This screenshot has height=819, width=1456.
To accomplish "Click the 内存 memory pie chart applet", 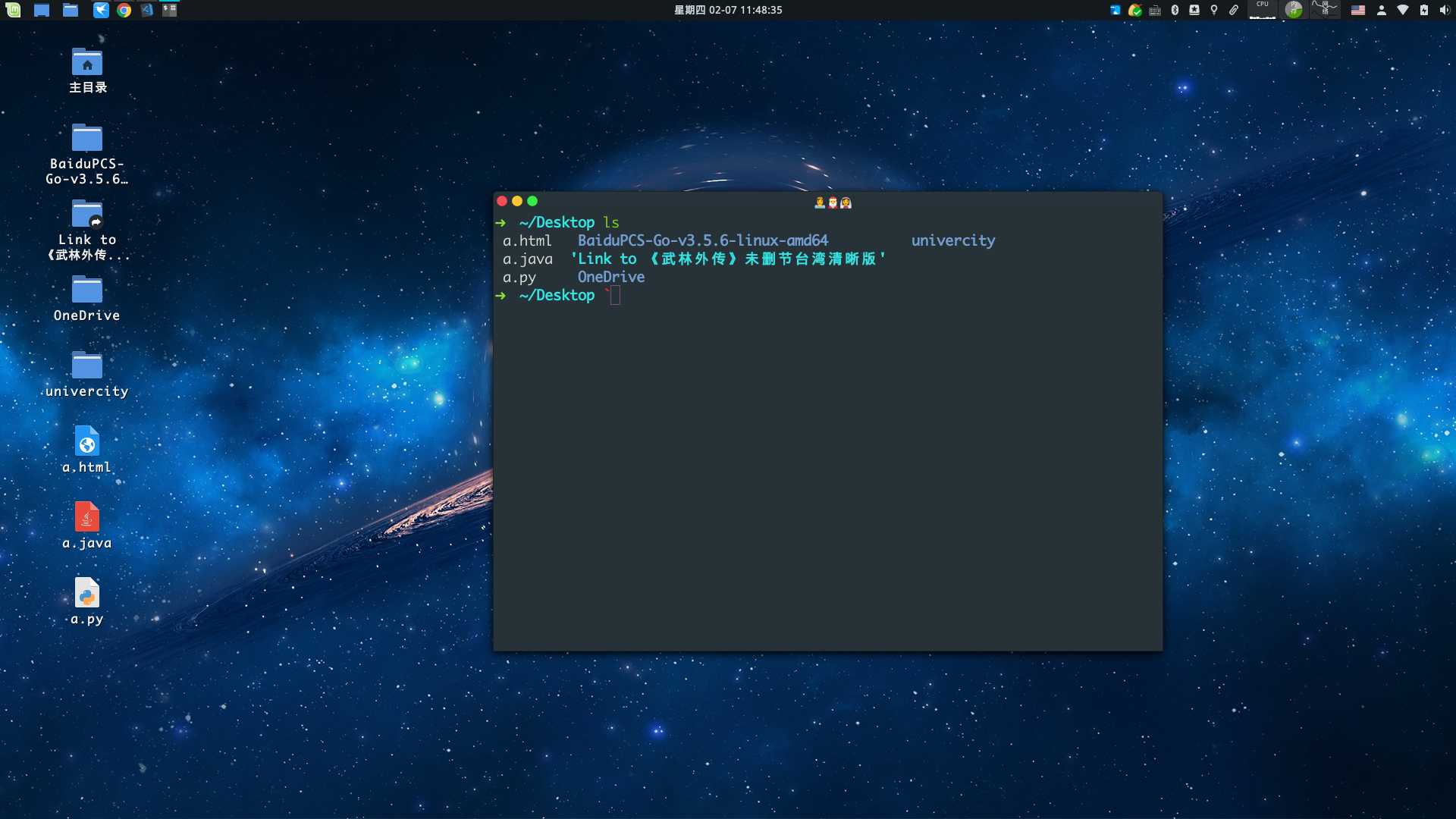I will (x=1294, y=11).
